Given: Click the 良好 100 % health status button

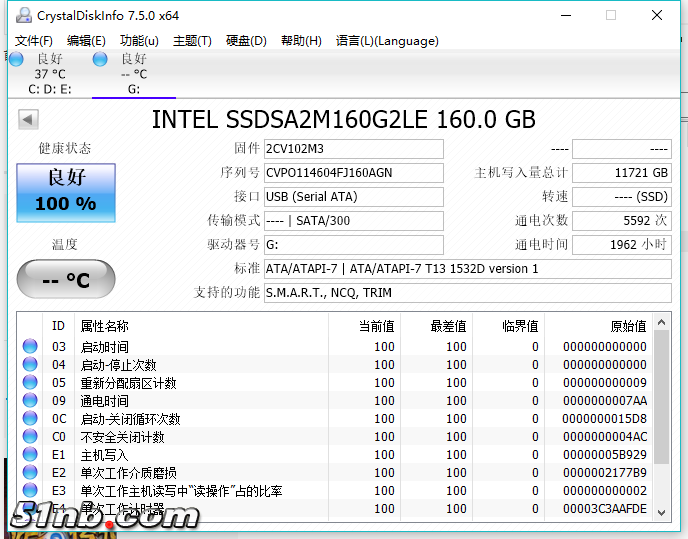Looking at the screenshot, I should tap(66, 192).
